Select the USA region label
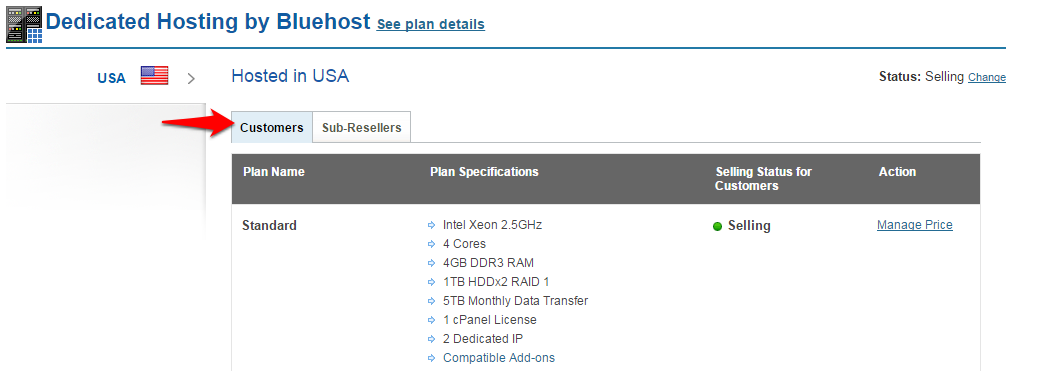Screen dimensions: 1040x371 pyautogui.click(x=111, y=78)
